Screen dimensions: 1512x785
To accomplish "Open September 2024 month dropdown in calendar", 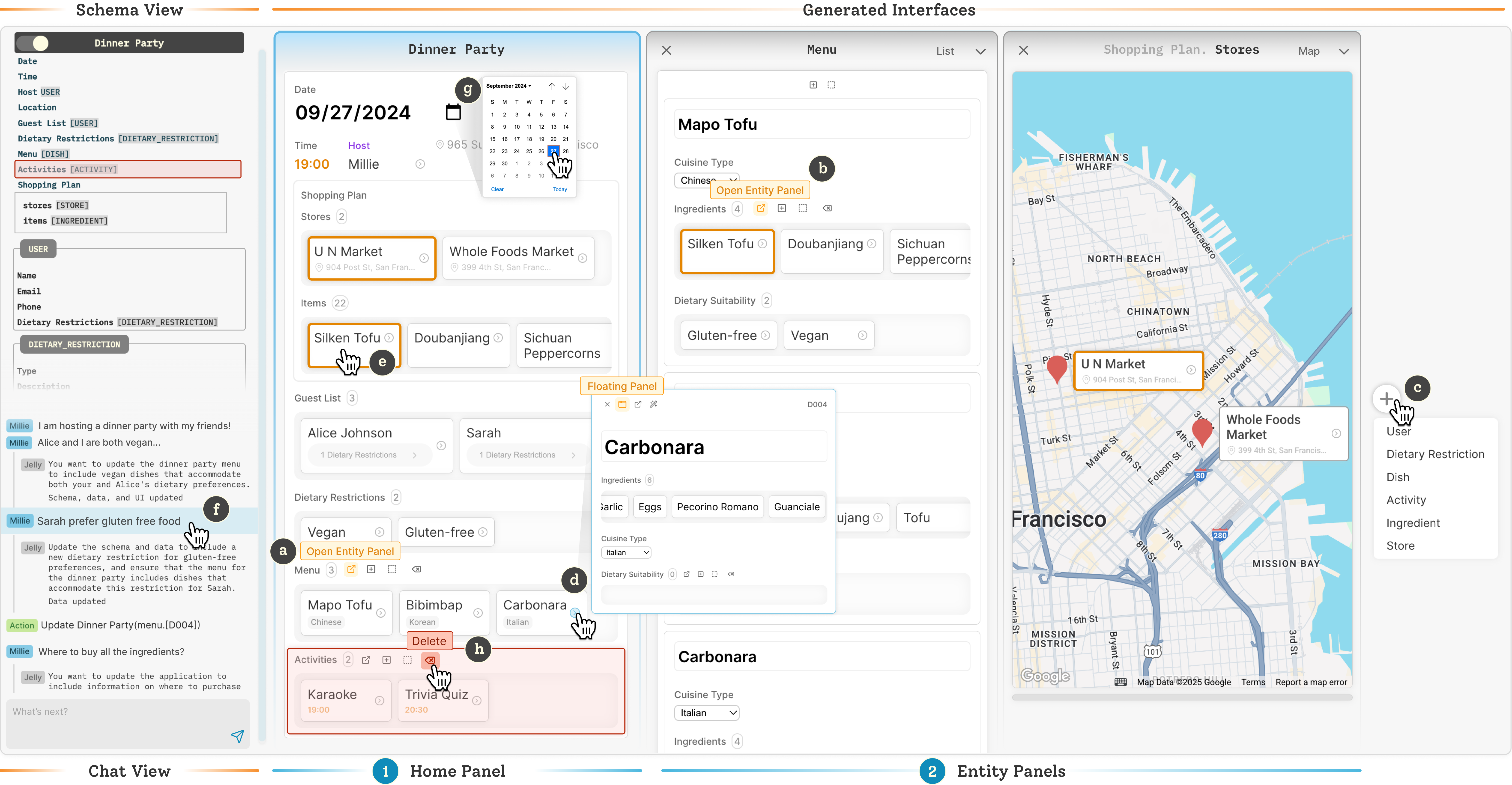I will pos(508,86).
